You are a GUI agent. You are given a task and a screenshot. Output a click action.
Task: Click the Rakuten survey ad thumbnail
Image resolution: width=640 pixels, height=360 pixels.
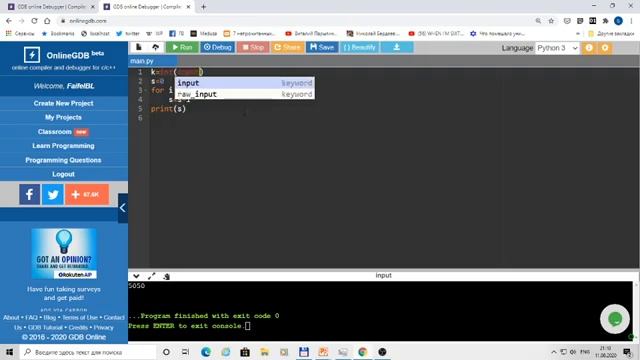coord(64,253)
